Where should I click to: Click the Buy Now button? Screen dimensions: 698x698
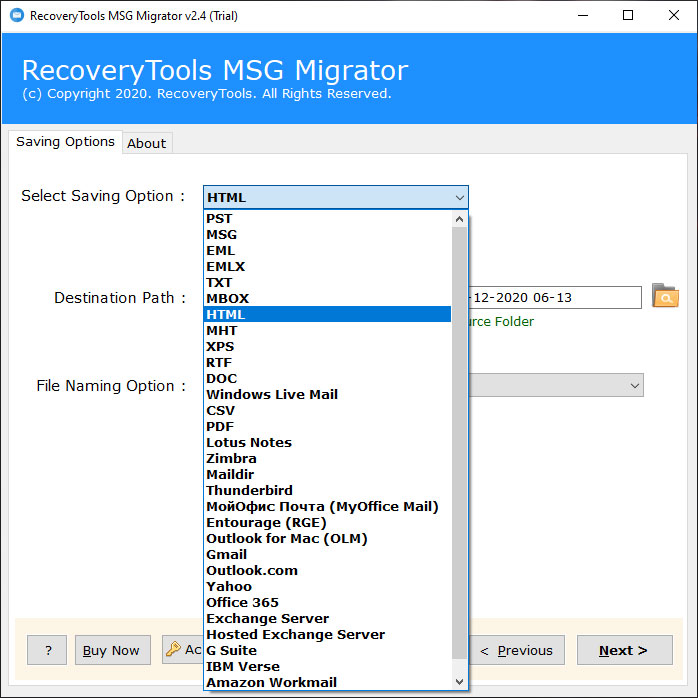pos(113,650)
